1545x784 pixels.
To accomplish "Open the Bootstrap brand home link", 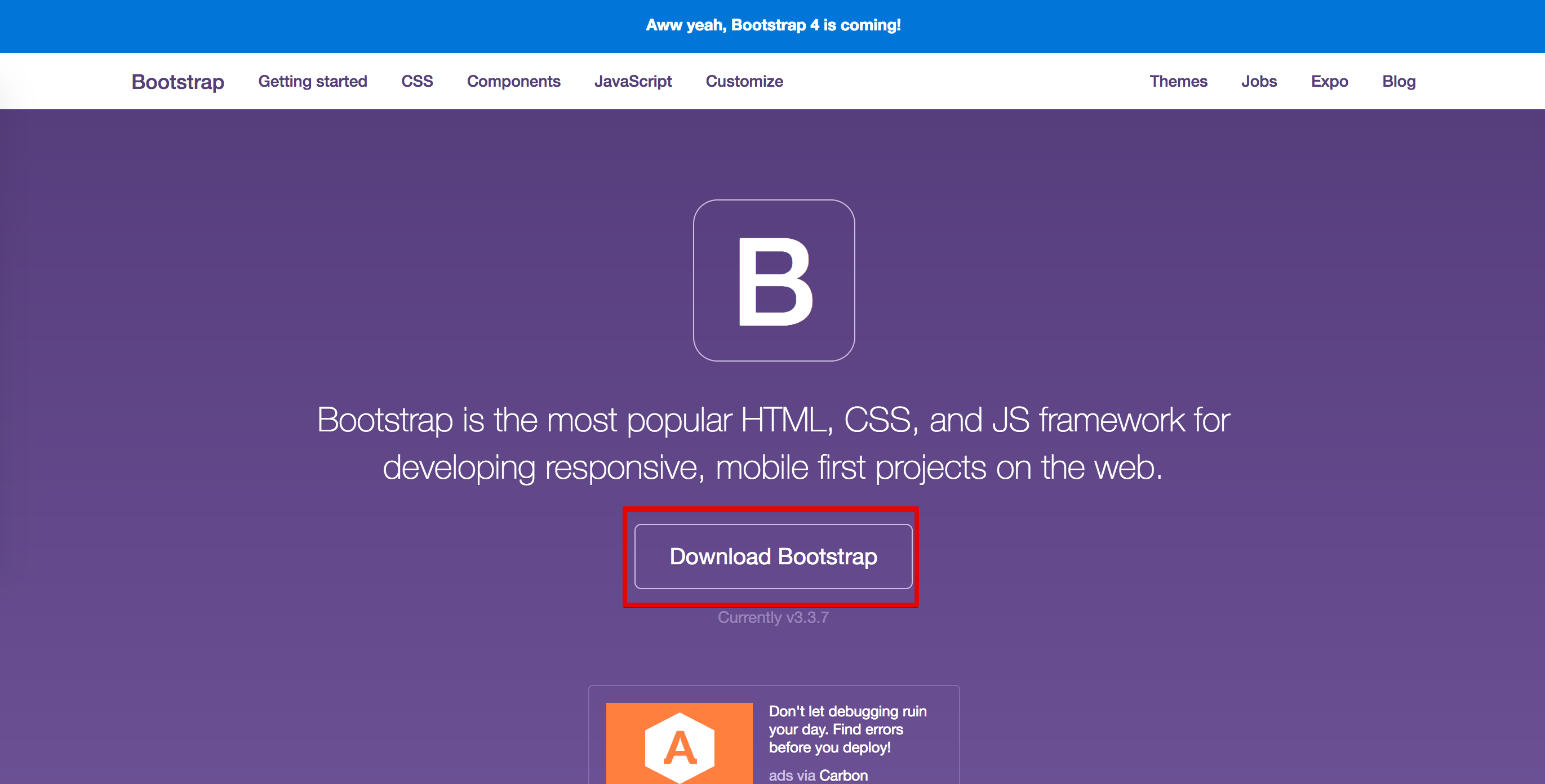I will pos(177,82).
